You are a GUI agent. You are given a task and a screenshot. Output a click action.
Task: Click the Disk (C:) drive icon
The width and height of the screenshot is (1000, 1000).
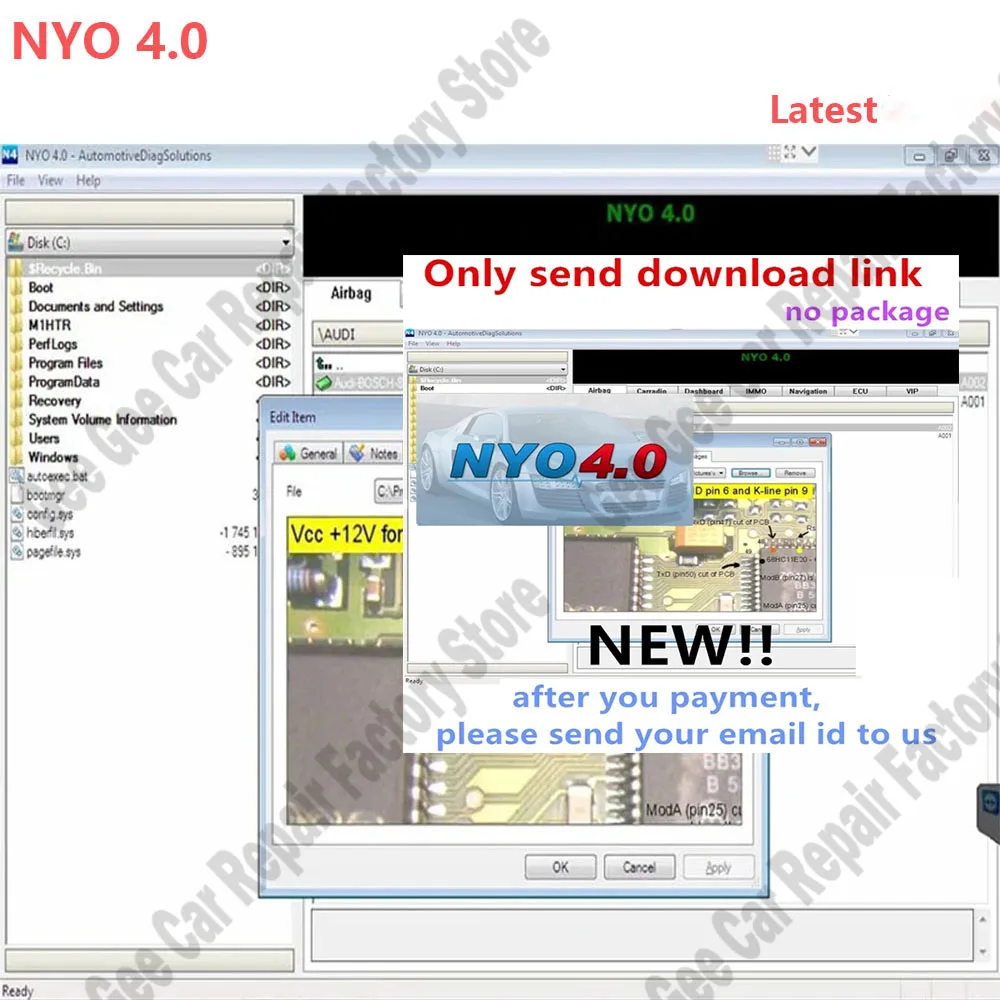coord(16,241)
